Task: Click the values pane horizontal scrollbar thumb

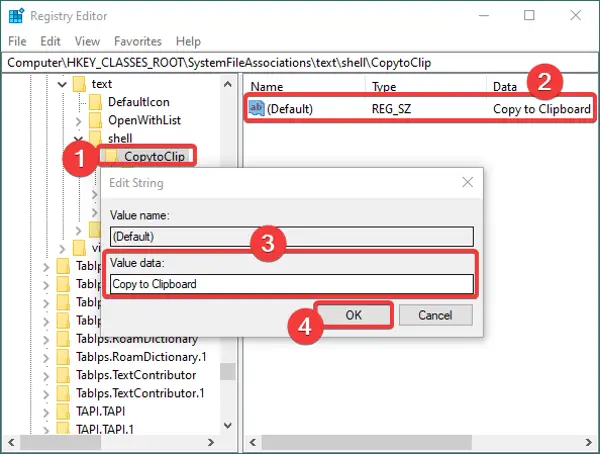Action: pos(366,443)
